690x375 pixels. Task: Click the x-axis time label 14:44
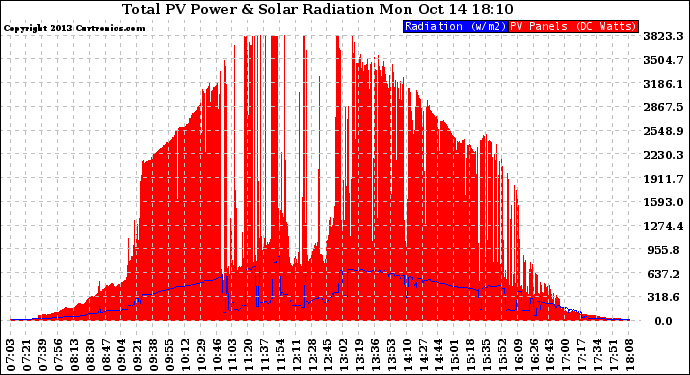click(x=439, y=355)
